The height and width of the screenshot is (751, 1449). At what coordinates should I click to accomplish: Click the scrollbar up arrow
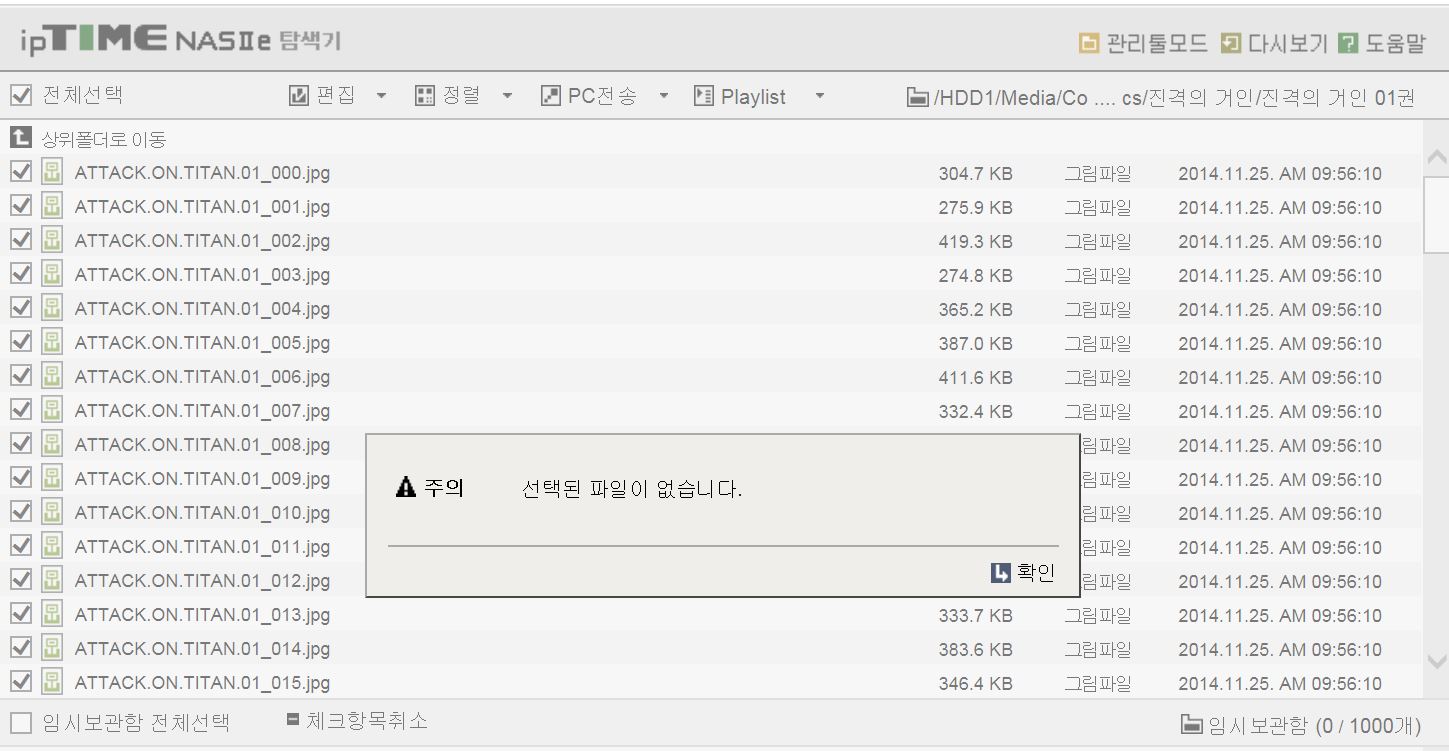(x=1436, y=158)
